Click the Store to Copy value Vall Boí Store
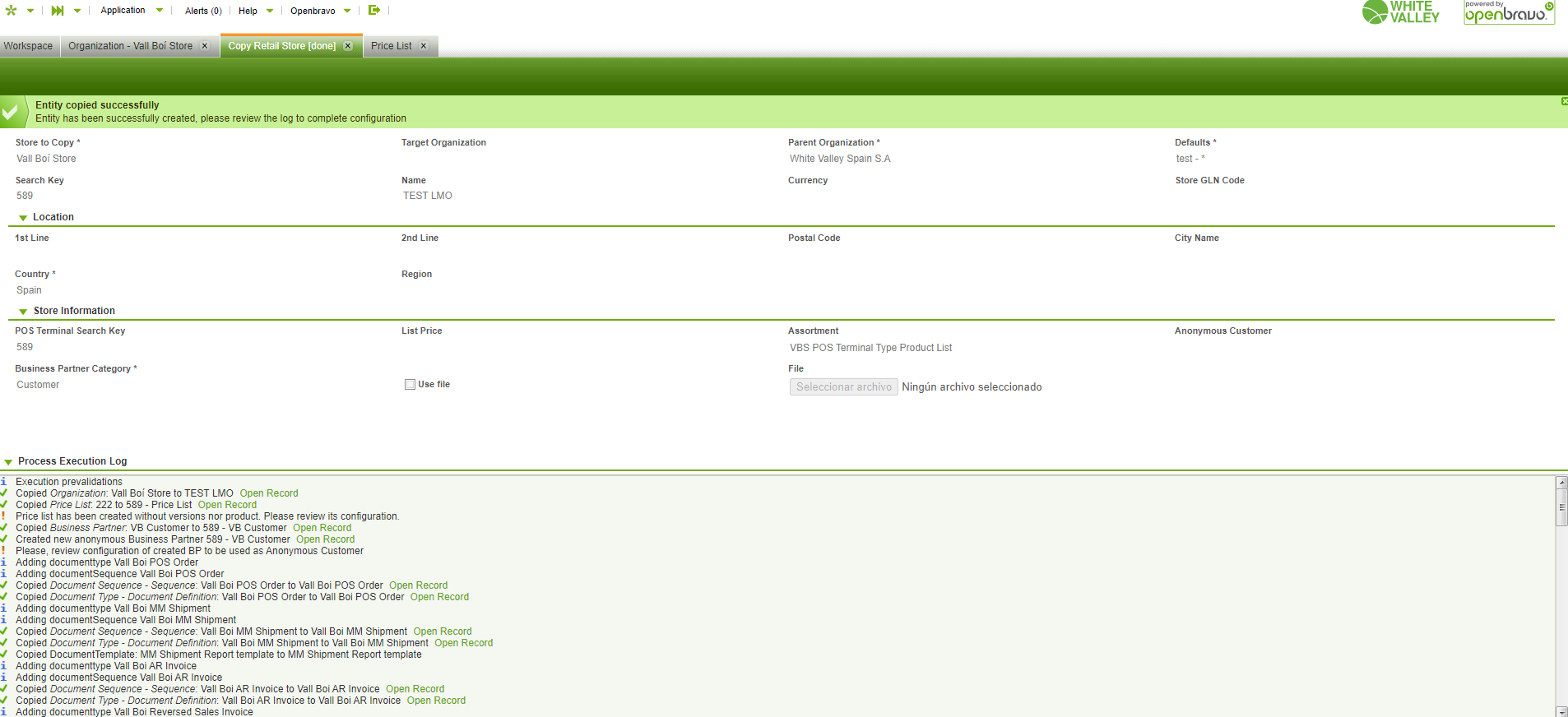The width and height of the screenshot is (1568, 717). click(x=46, y=159)
